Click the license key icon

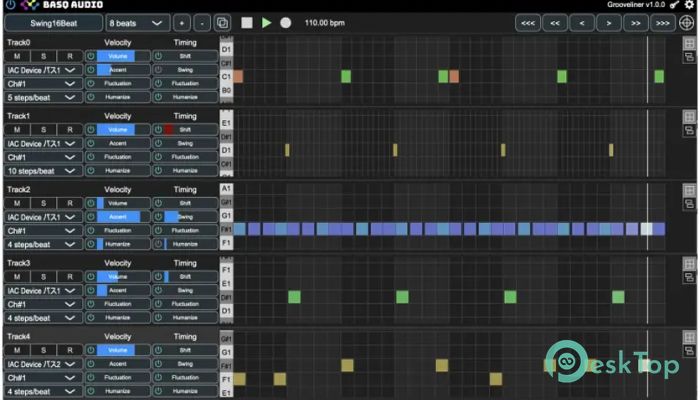pos(674,5)
